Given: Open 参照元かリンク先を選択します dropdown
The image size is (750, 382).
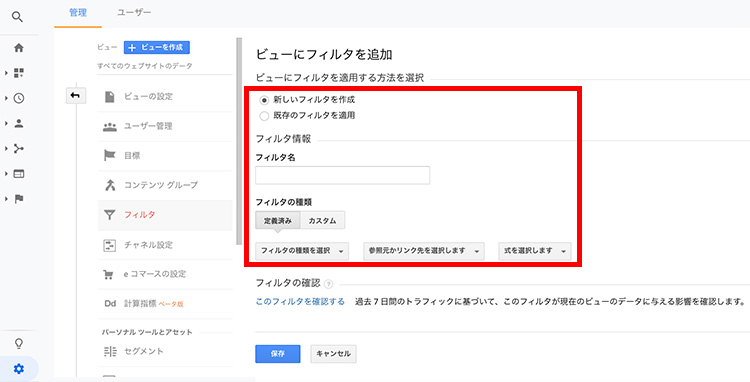Looking at the screenshot, I should [424, 251].
